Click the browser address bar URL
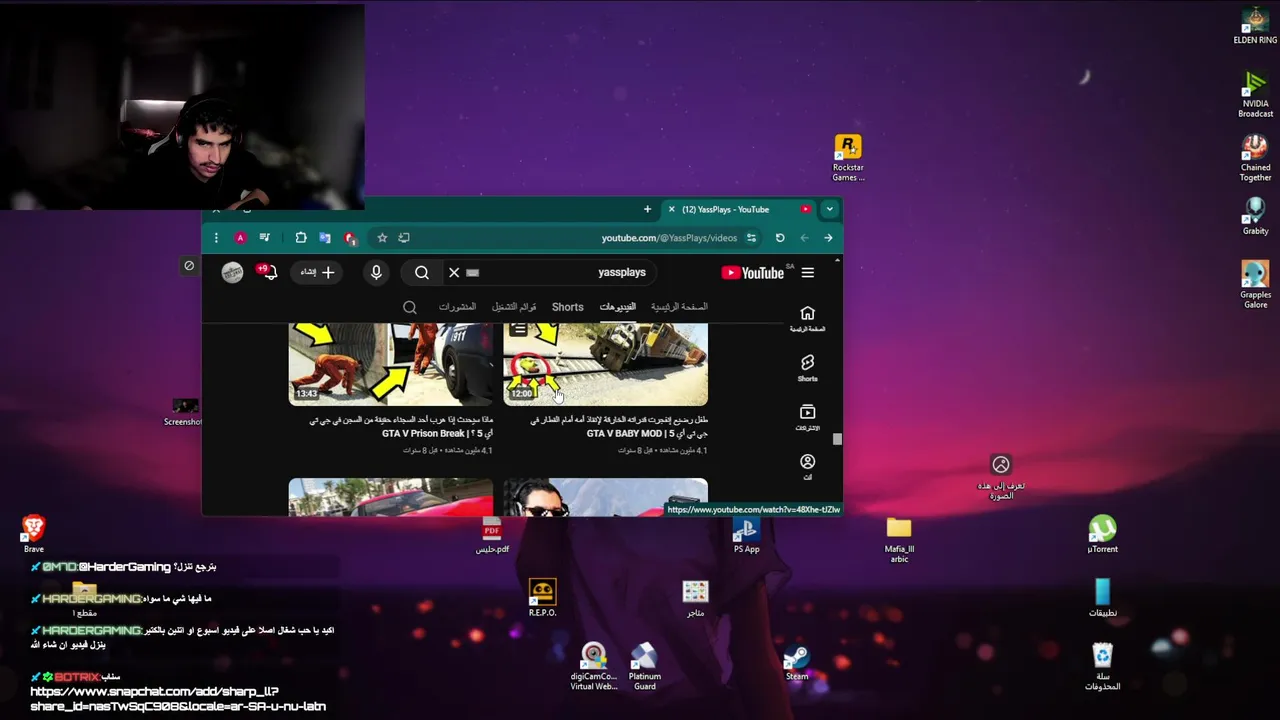 669,238
